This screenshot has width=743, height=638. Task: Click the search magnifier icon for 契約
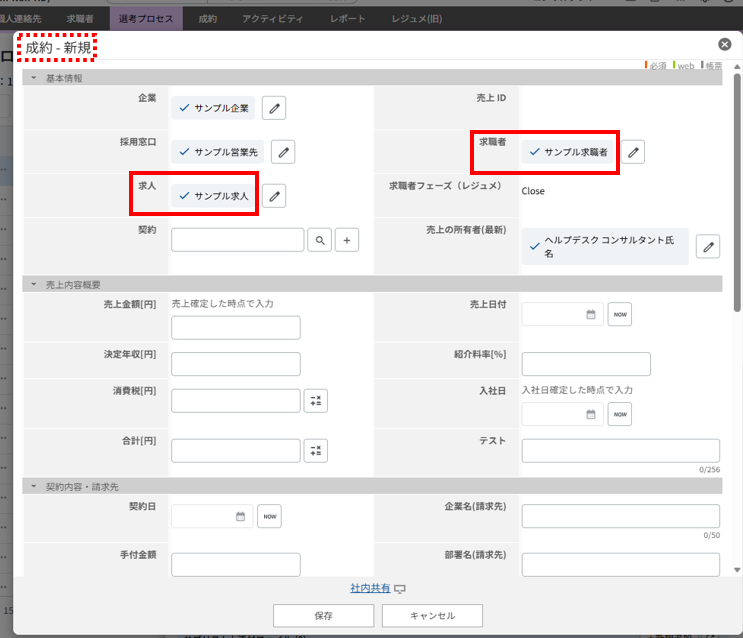pos(319,240)
